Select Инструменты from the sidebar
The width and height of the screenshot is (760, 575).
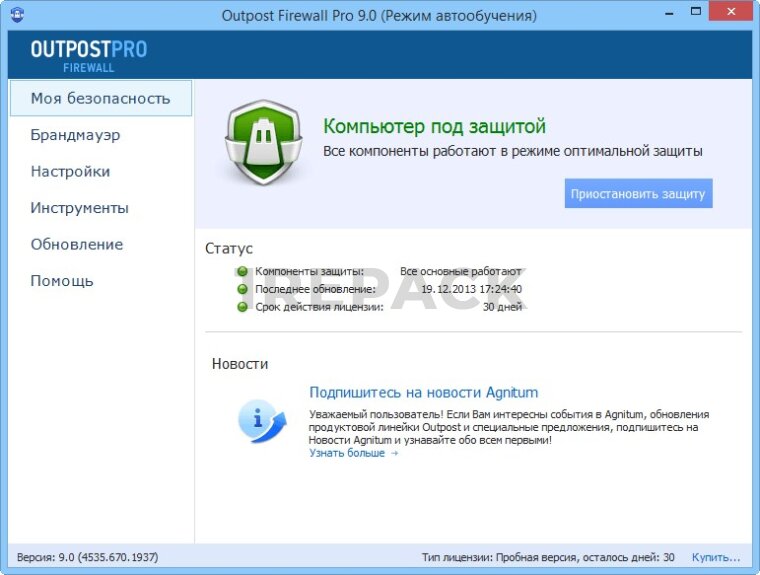[x=79, y=208]
